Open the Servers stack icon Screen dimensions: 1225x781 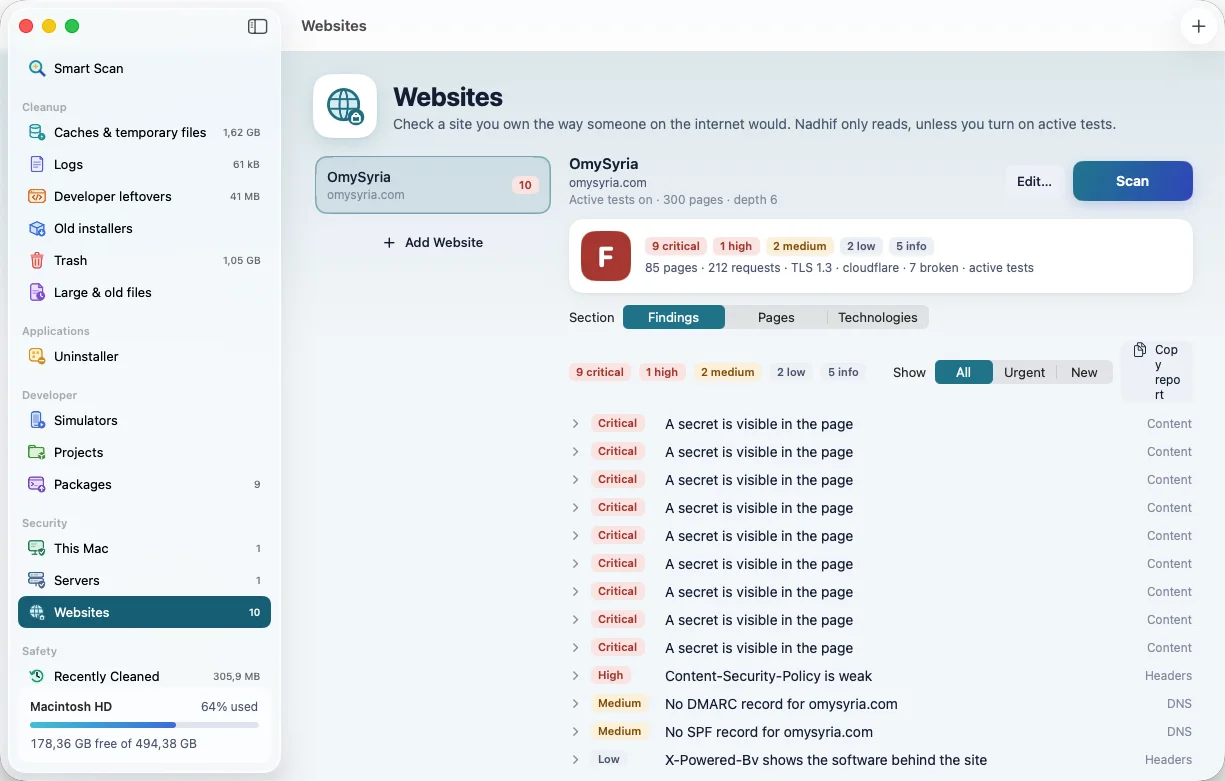[37, 580]
